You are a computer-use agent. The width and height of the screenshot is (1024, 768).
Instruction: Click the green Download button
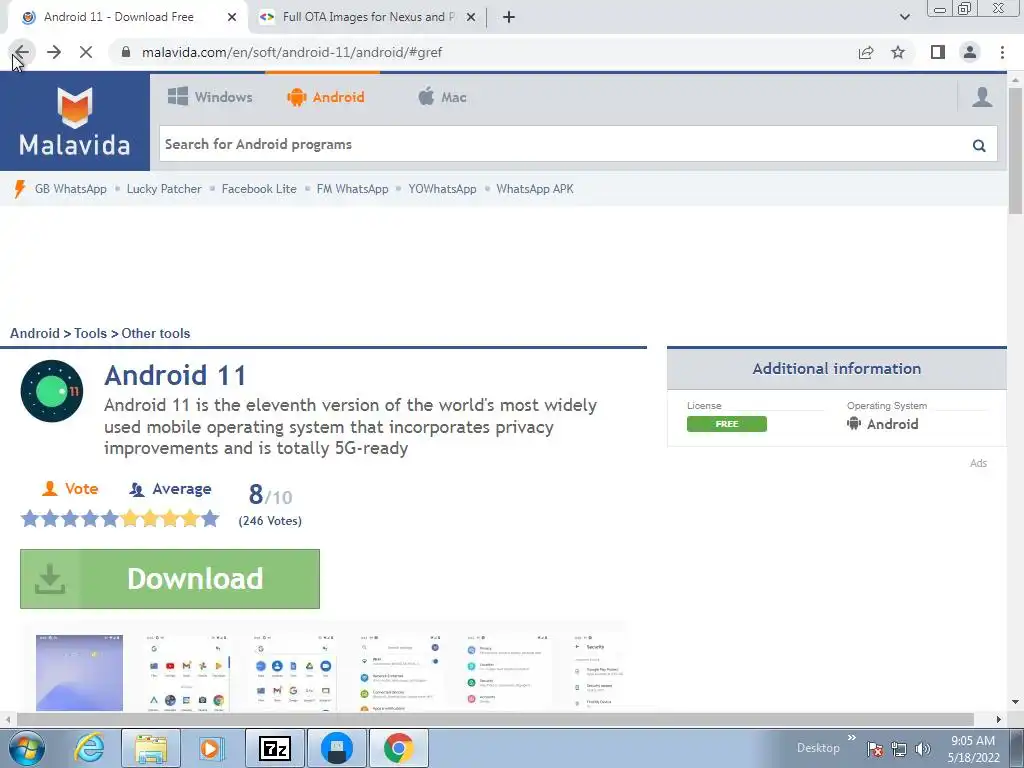tap(170, 579)
